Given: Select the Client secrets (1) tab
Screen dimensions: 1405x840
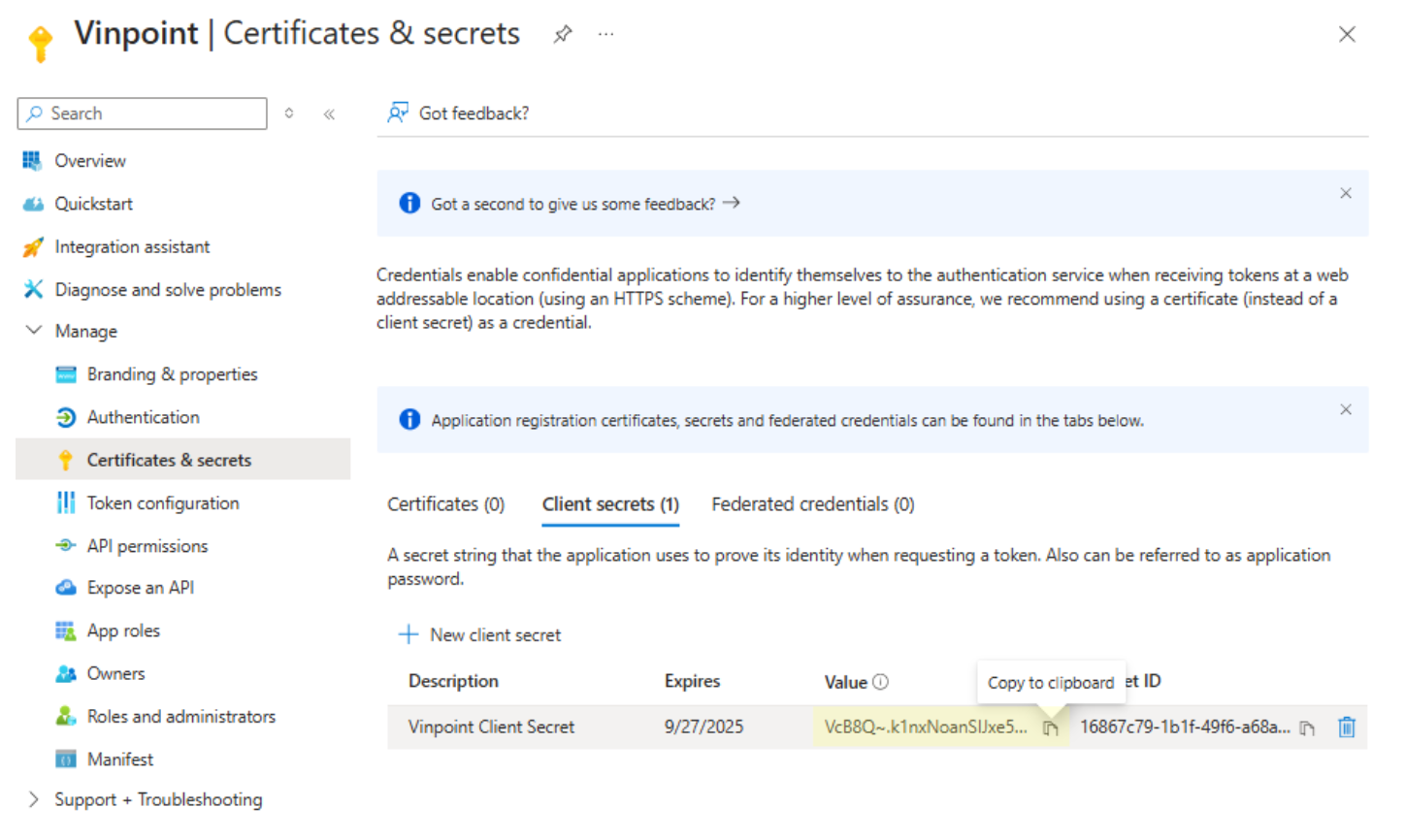Looking at the screenshot, I should click(x=610, y=504).
